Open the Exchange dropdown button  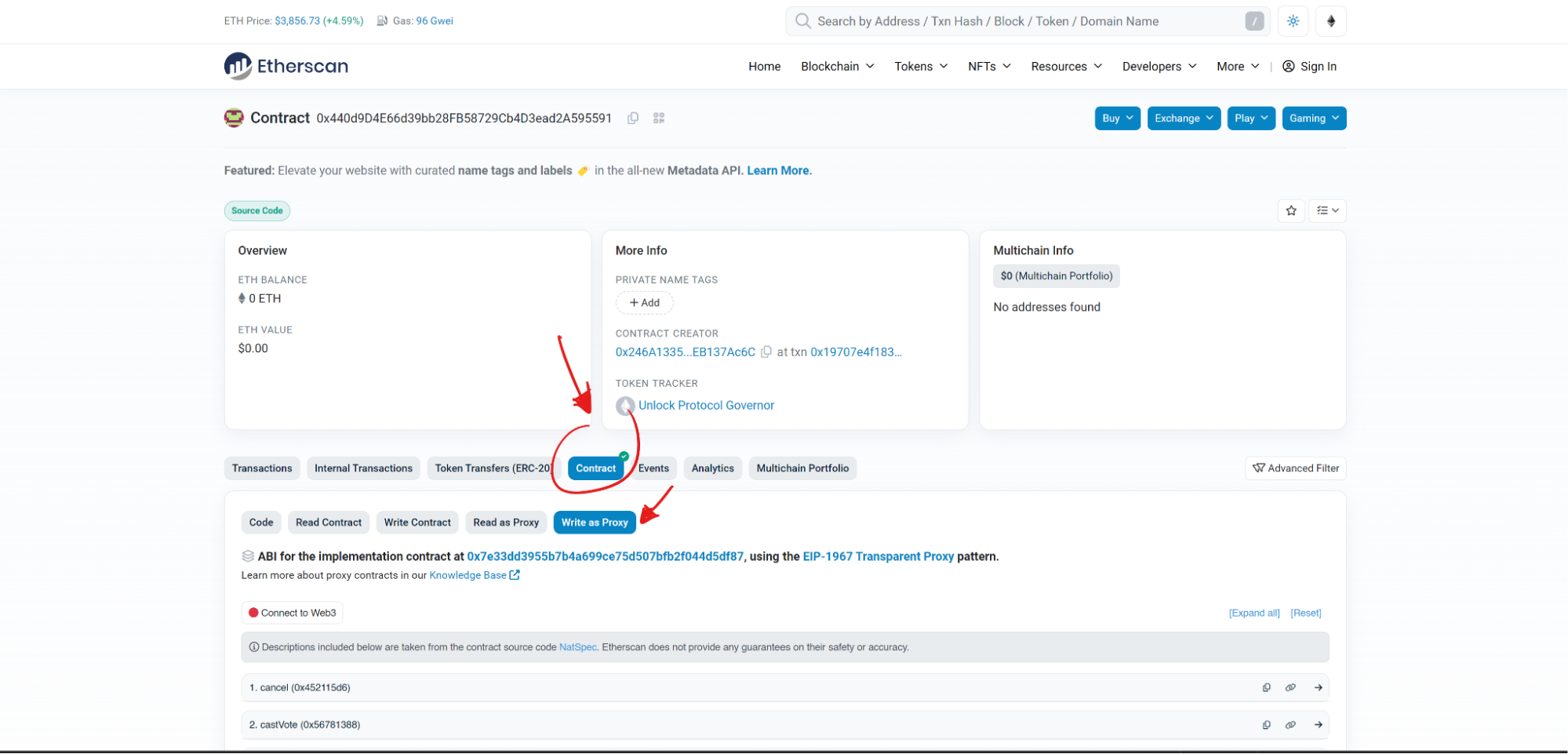click(1184, 118)
